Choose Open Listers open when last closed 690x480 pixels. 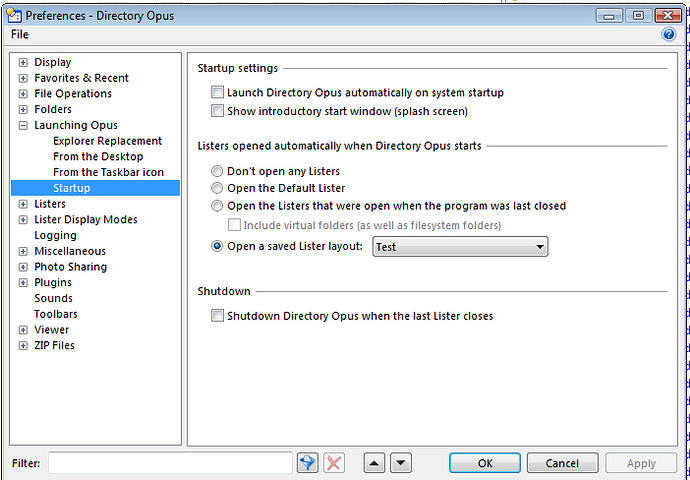217,205
